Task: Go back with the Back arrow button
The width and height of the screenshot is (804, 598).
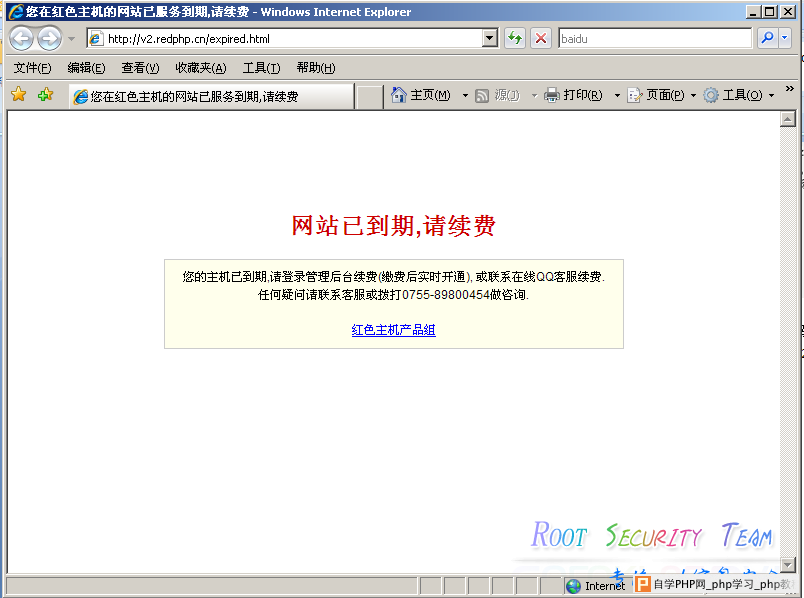Action: click(x=22, y=38)
